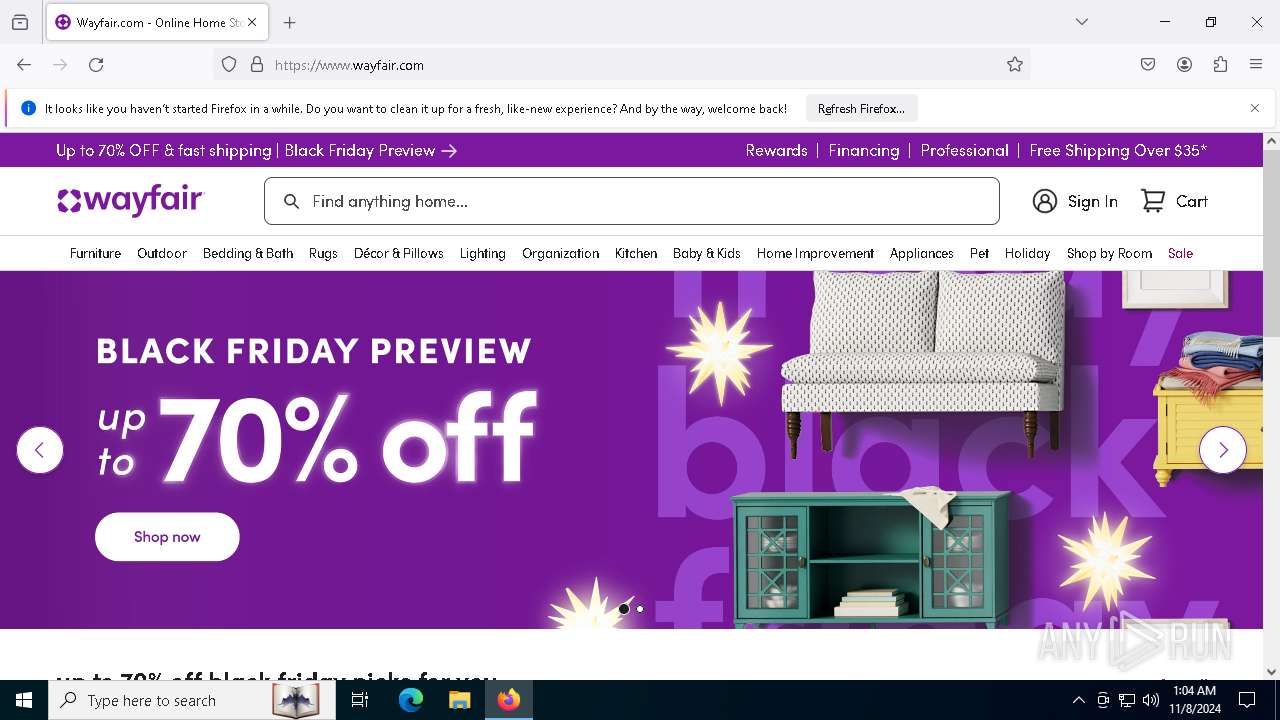Image resolution: width=1280 pixels, height=720 pixels.
Task: List all tabs dropdown arrow
Action: 1082,22
